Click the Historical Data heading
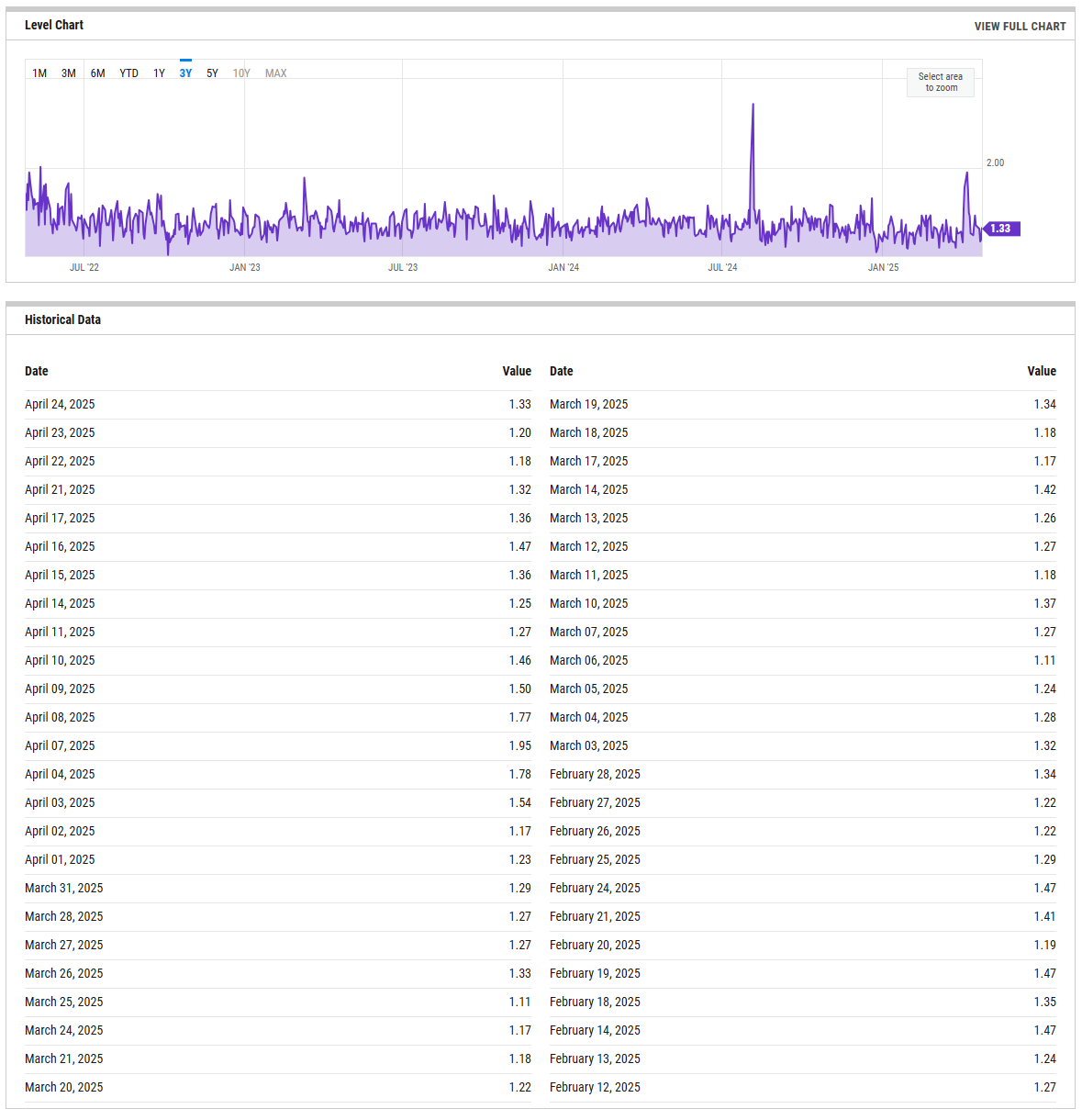1082x1120 pixels. point(62,319)
